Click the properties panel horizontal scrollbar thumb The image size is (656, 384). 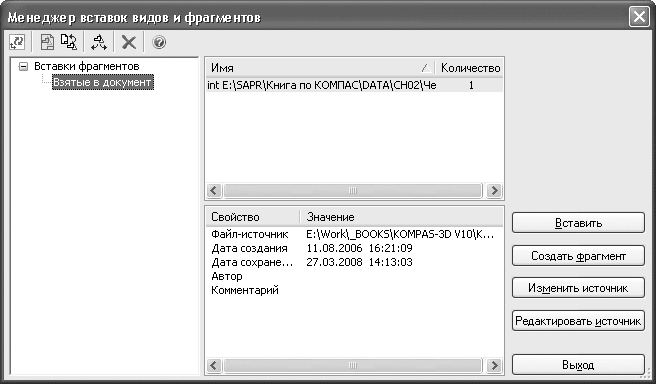point(353,366)
